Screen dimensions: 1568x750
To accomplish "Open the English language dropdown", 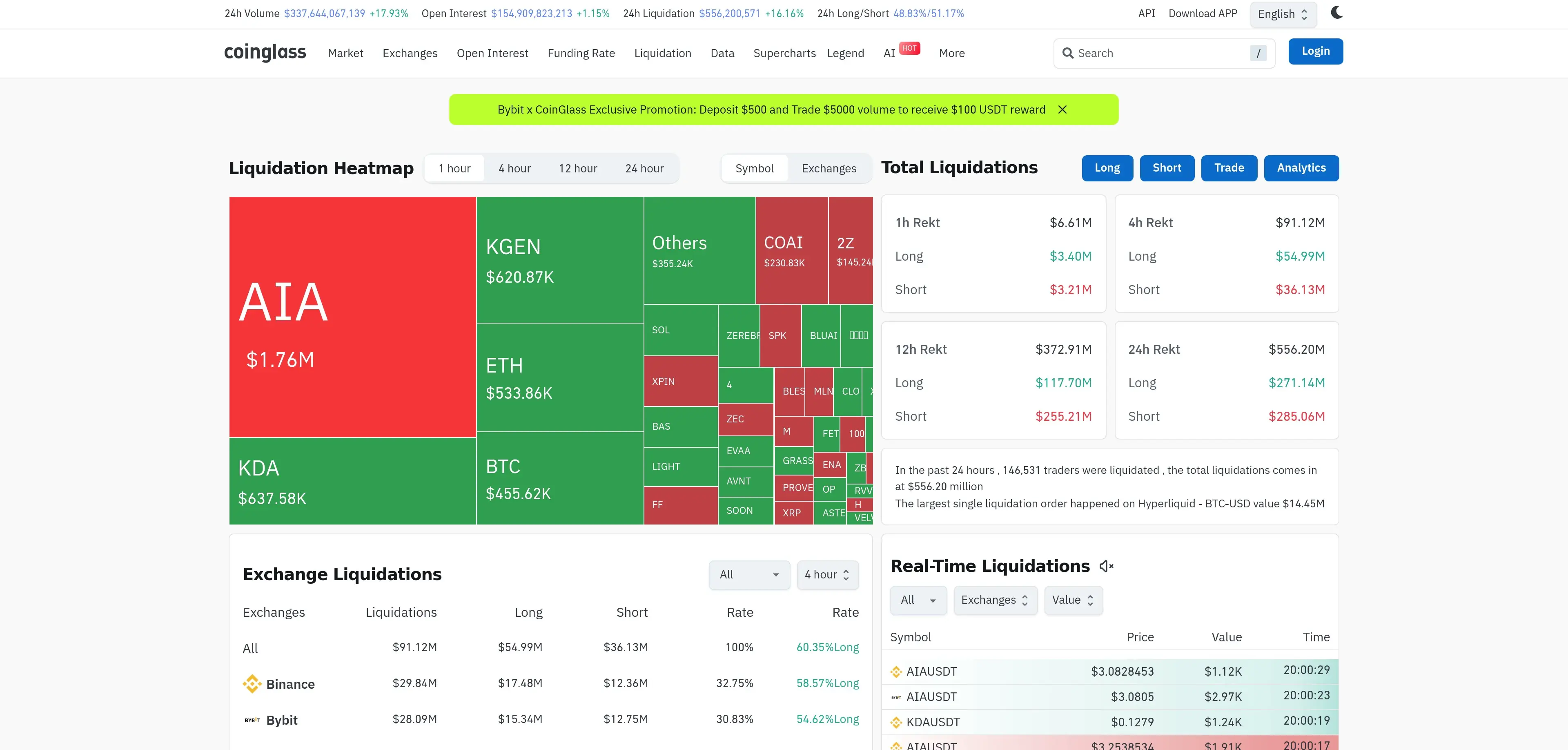I will (x=1283, y=14).
